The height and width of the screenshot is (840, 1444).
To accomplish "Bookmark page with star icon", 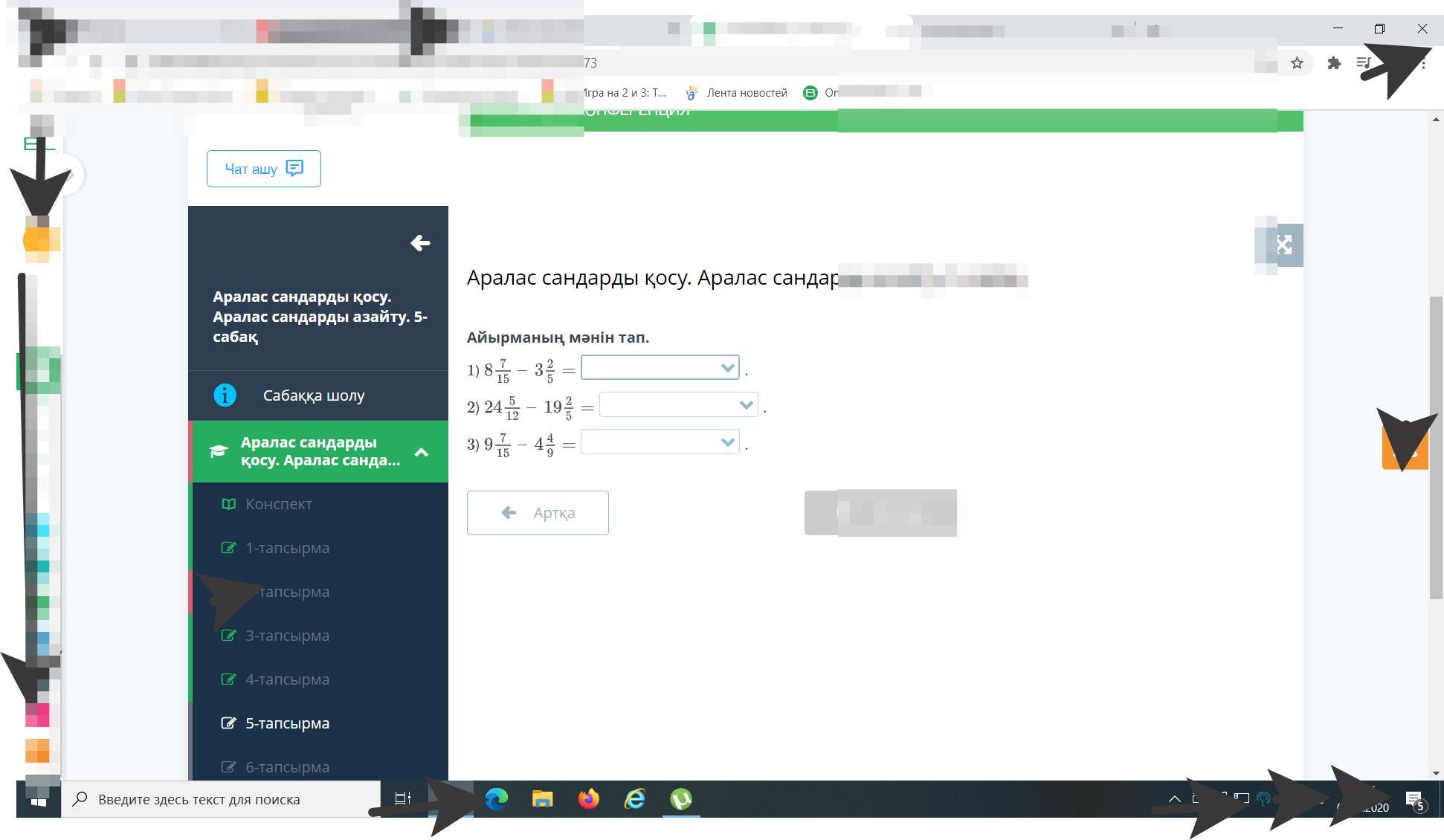I will click(1297, 63).
